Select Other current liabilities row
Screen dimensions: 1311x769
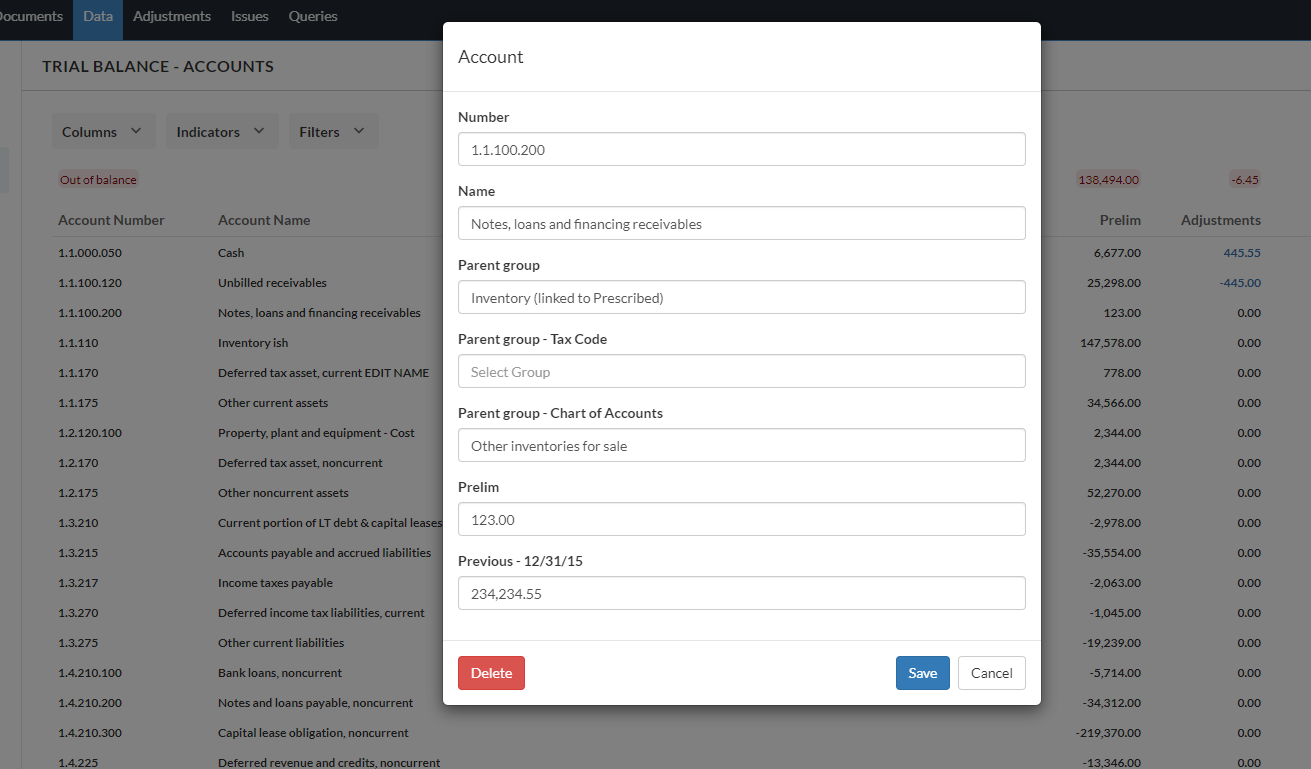pos(281,643)
